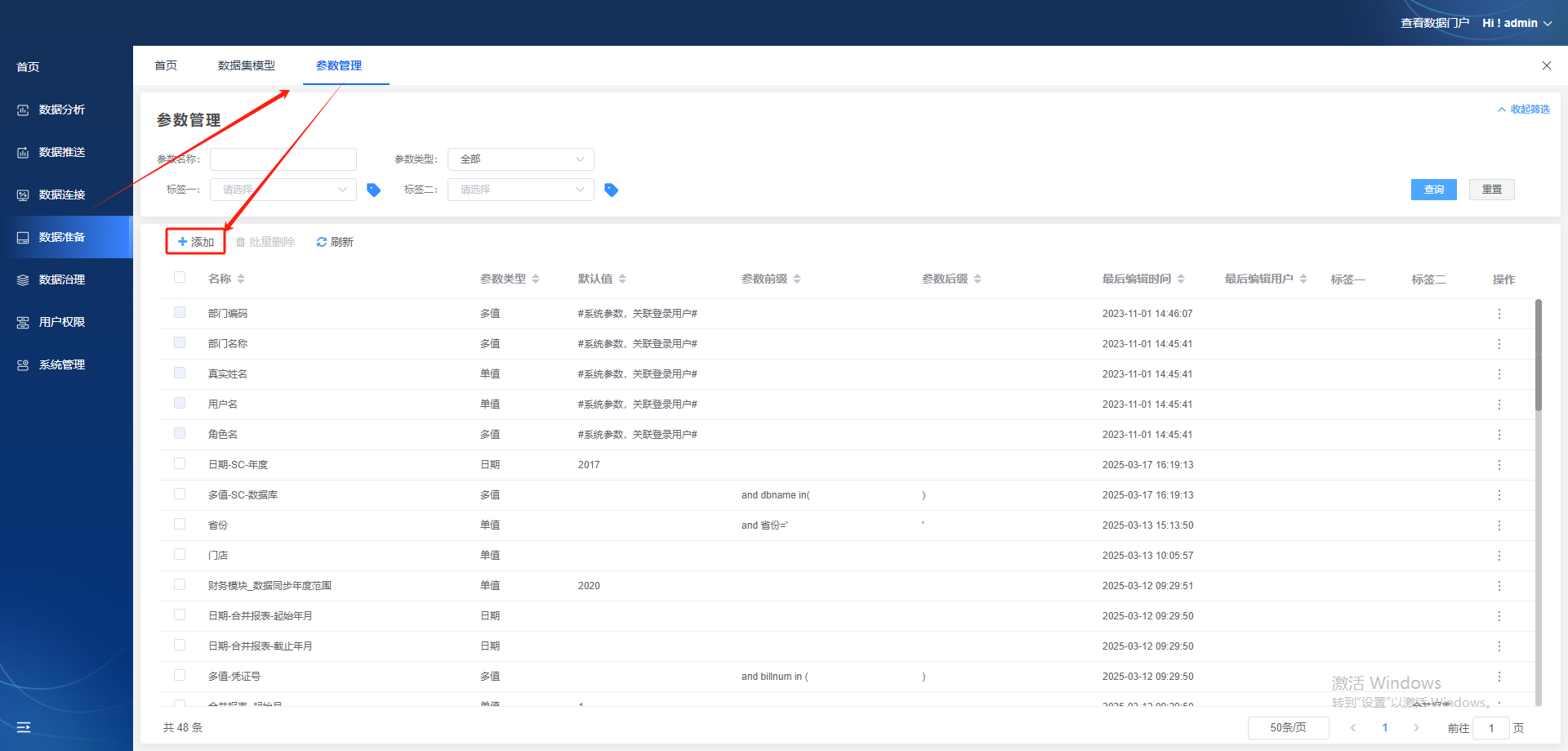Viewport: 1568px width, 751px height.
Task: Tick the checkbox for 日期-SC-年度 row
Action: coord(180,464)
